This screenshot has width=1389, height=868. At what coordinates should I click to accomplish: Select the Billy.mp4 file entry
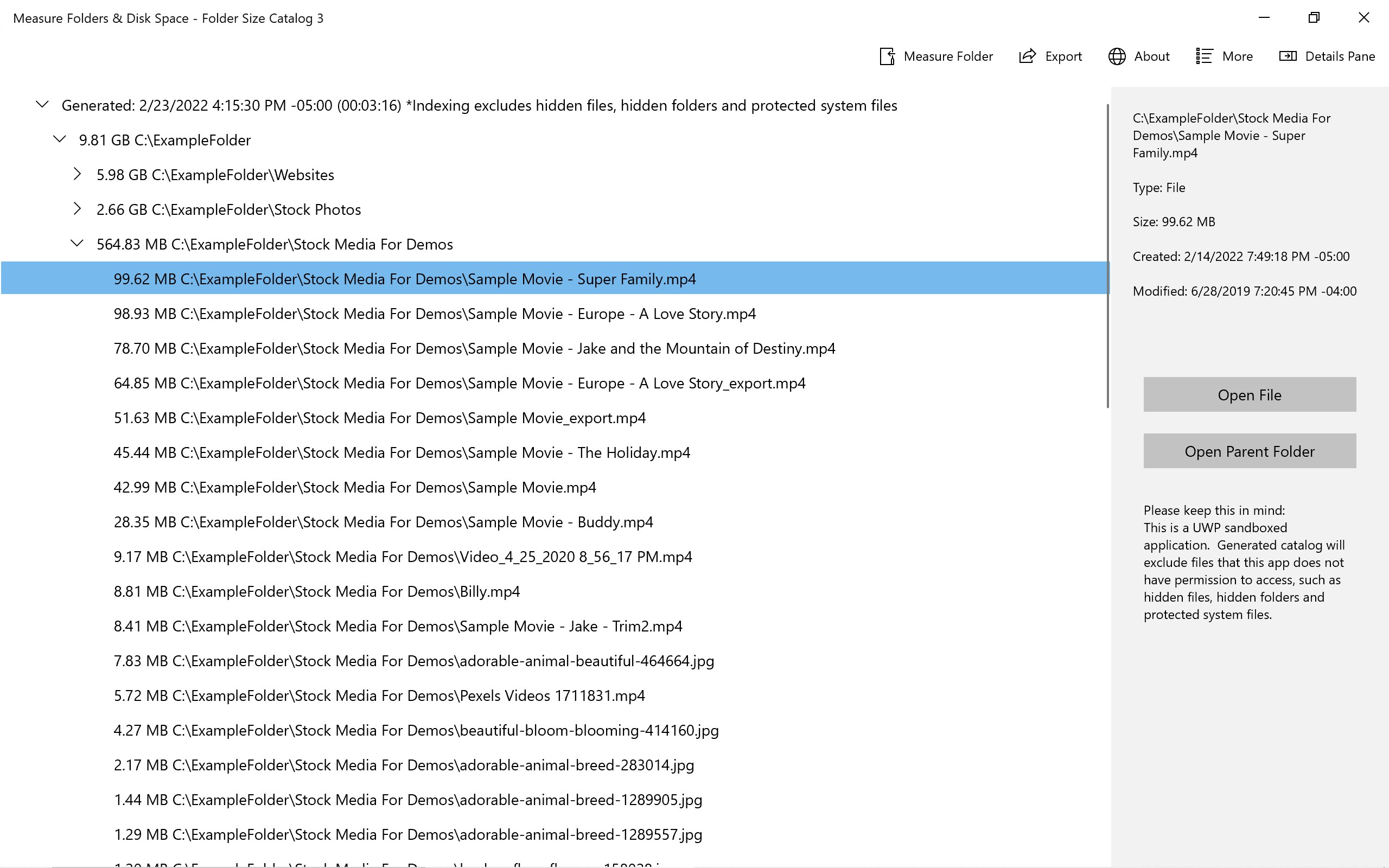(x=317, y=592)
